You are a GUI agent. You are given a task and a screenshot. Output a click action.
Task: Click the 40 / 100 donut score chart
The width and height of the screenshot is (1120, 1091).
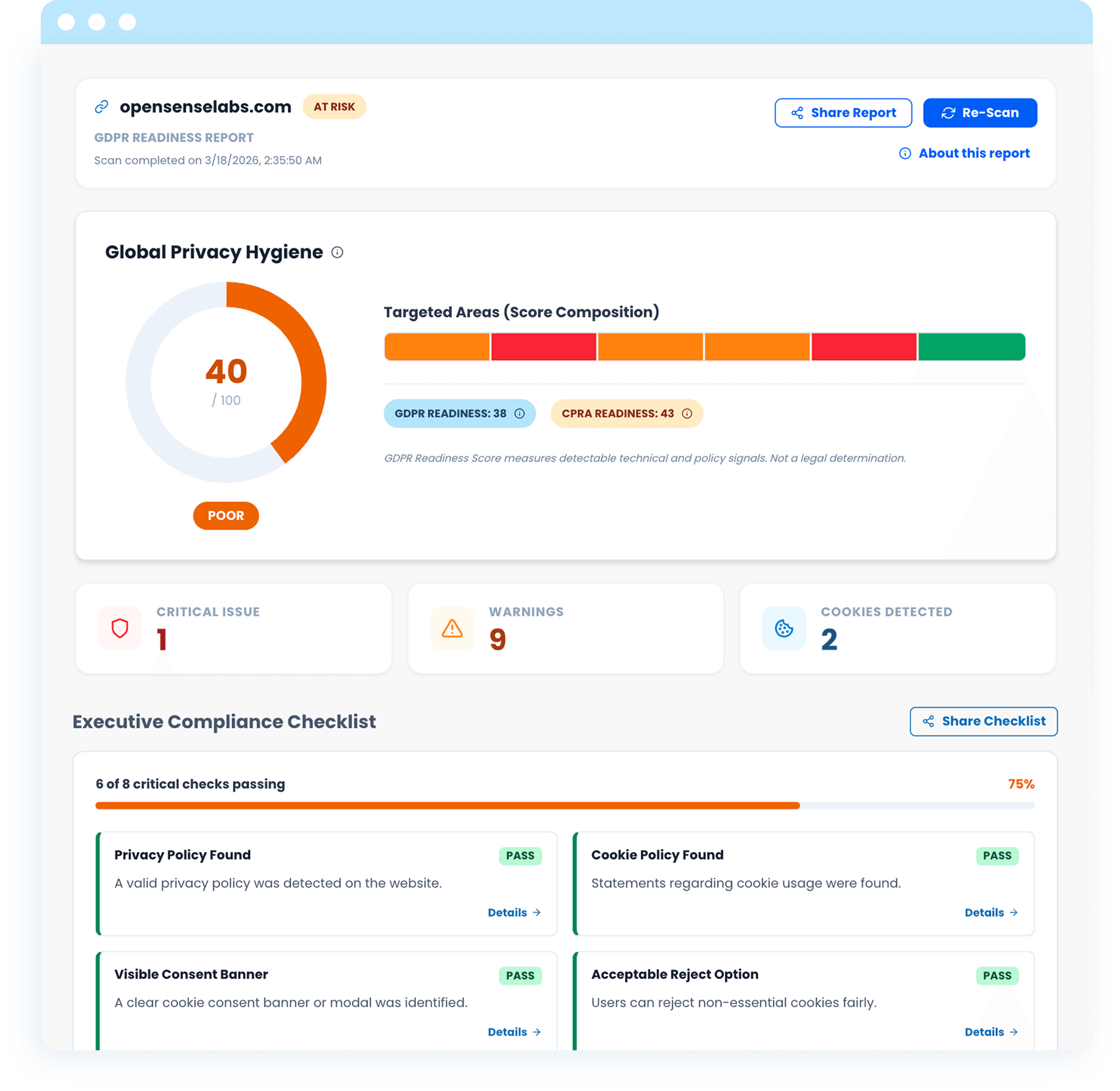pos(226,382)
